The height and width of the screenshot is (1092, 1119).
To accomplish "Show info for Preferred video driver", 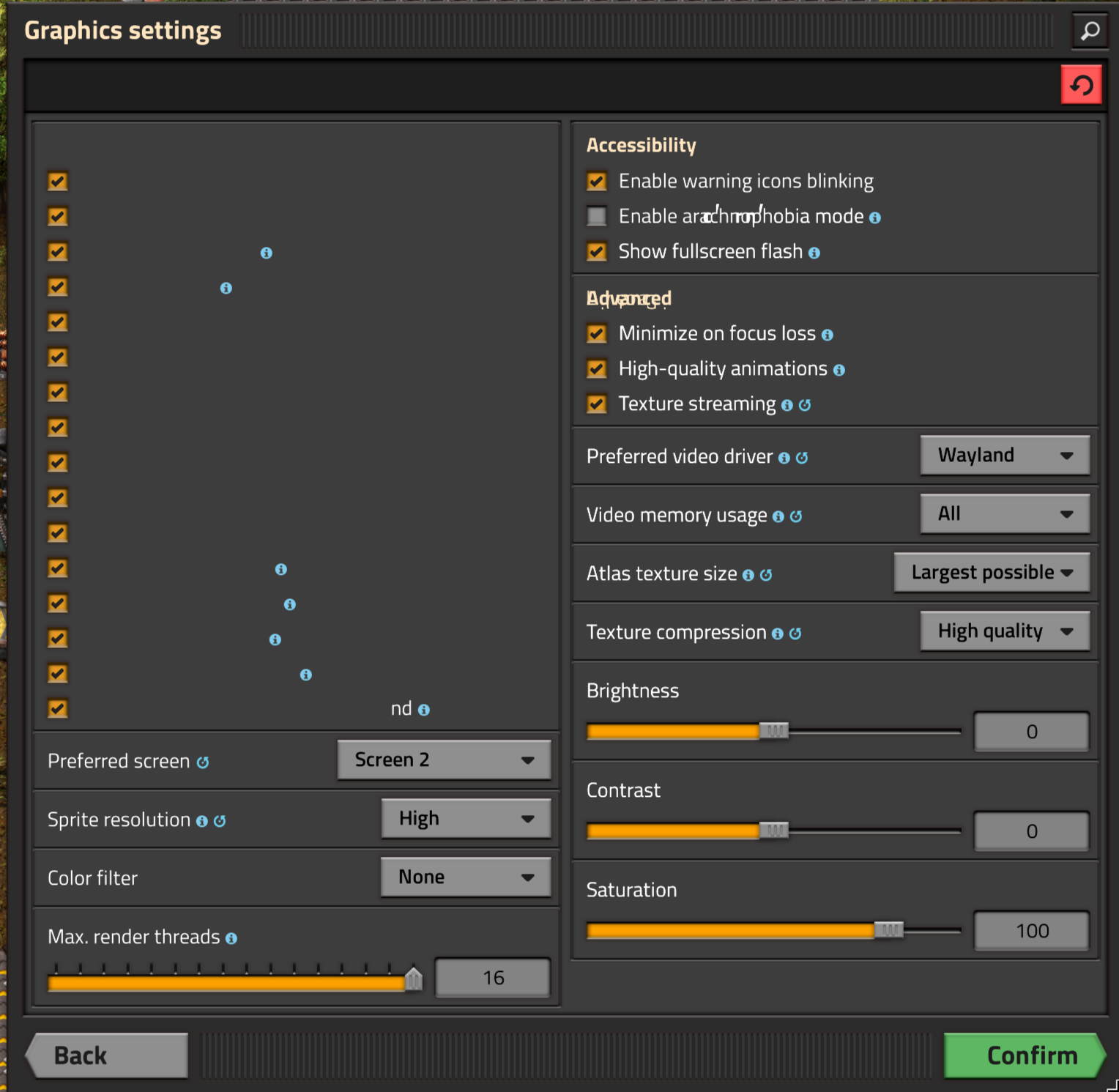I will [x=784, y=458].
